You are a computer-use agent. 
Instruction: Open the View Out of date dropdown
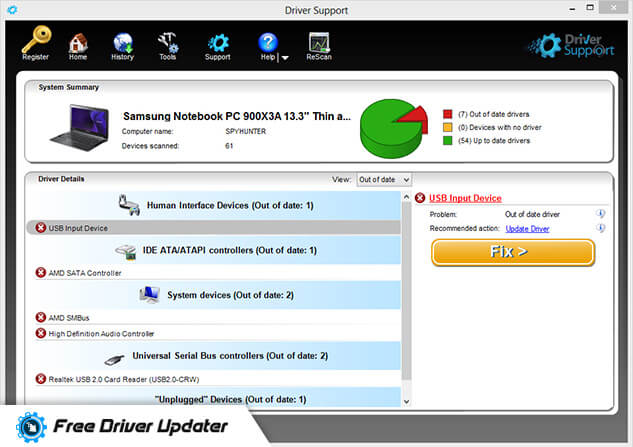tap(384, 180)
